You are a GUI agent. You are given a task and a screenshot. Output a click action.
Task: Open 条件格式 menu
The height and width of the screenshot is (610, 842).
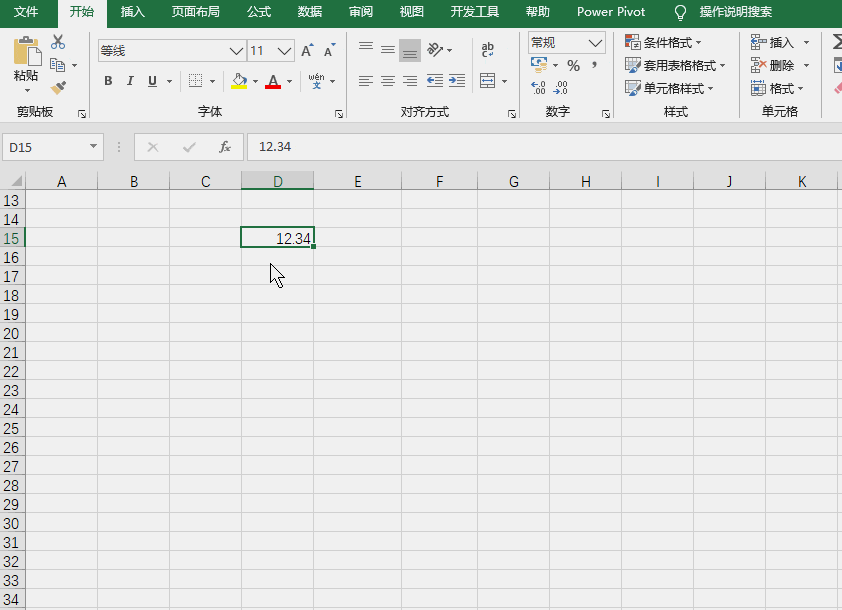pyautogui.click(x=663, y=42)
